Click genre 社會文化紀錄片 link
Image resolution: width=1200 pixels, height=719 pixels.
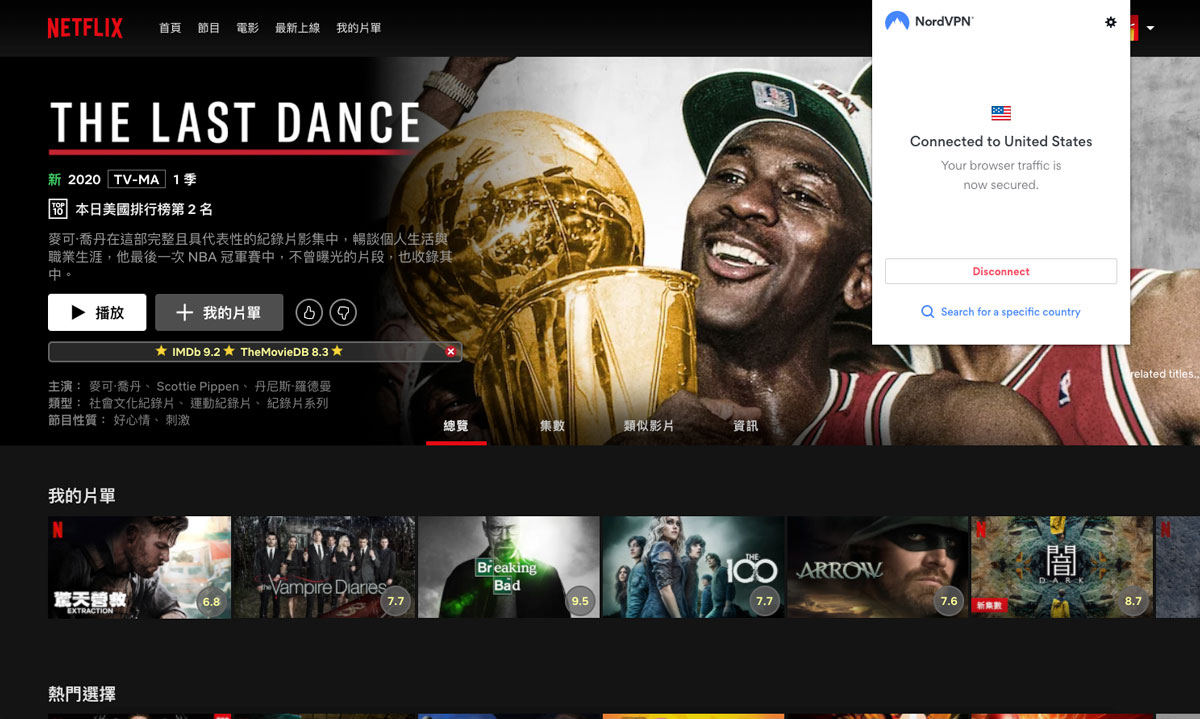click(x=134, y=403)
